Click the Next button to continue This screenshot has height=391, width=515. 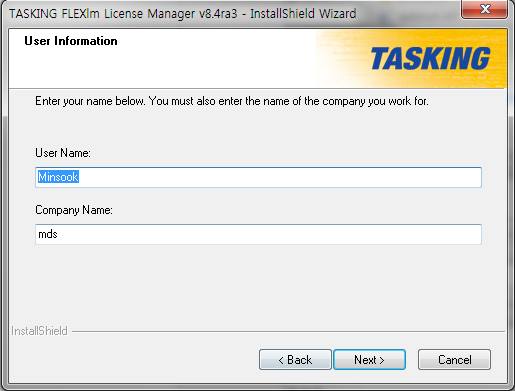pyautogui.click(x=369, y=360)
